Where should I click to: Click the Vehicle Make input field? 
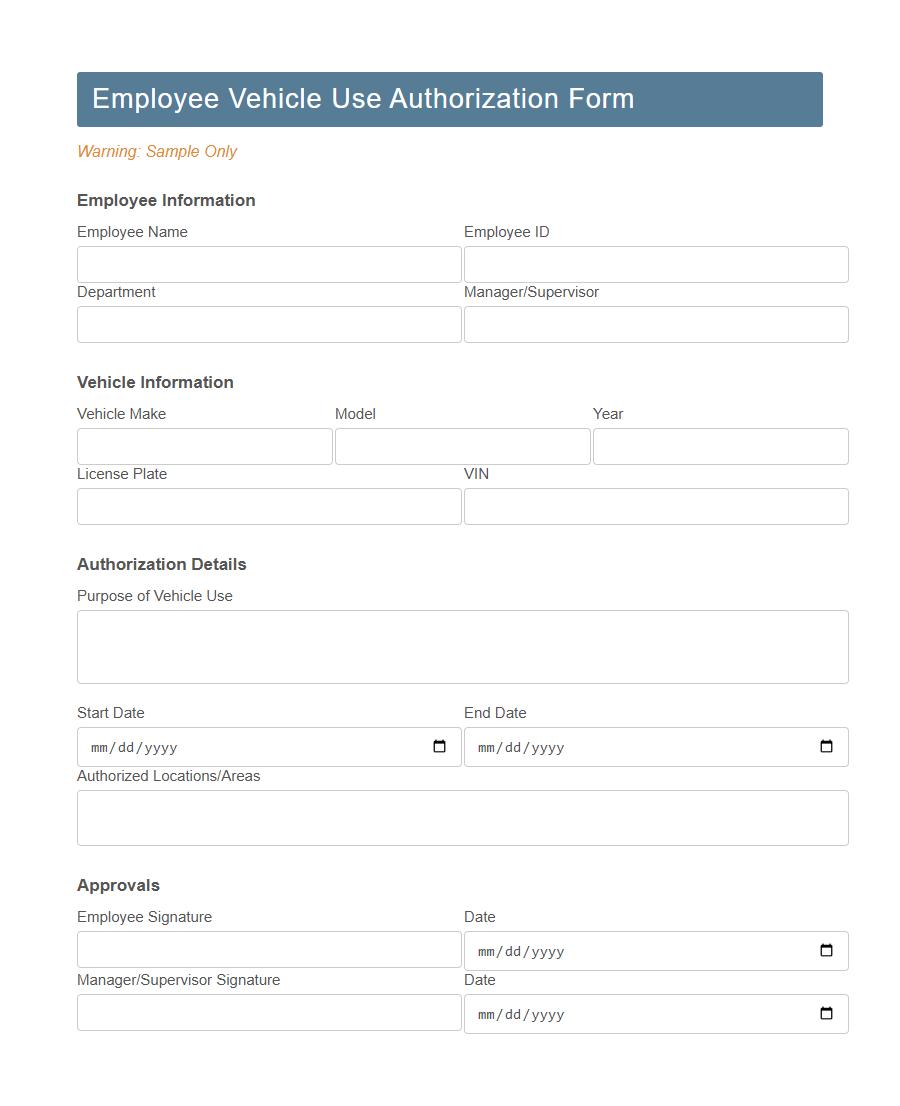click(204, 446)
